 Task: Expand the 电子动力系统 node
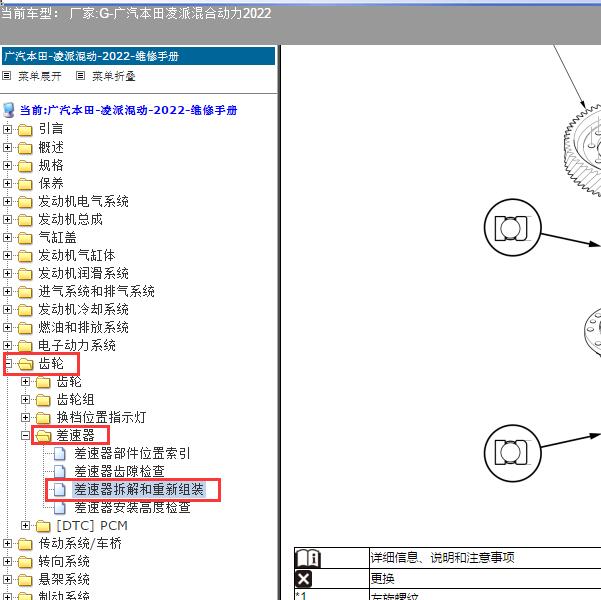point(7,345)
